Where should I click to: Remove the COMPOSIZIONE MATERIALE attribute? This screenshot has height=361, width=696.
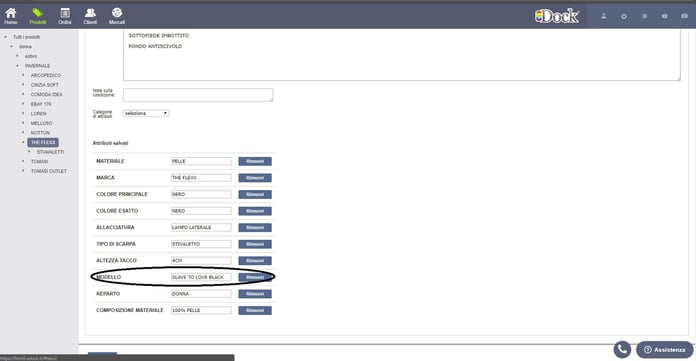[x=255, y=310]
